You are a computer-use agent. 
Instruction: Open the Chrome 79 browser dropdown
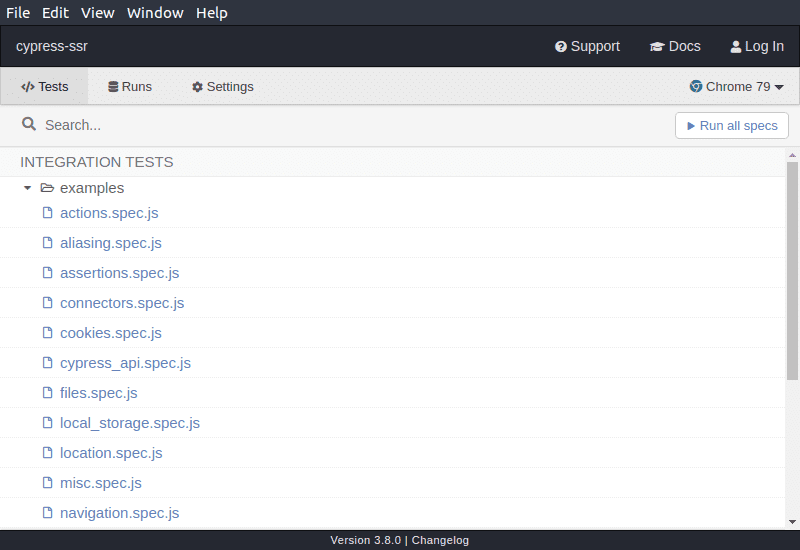(736, 87)
